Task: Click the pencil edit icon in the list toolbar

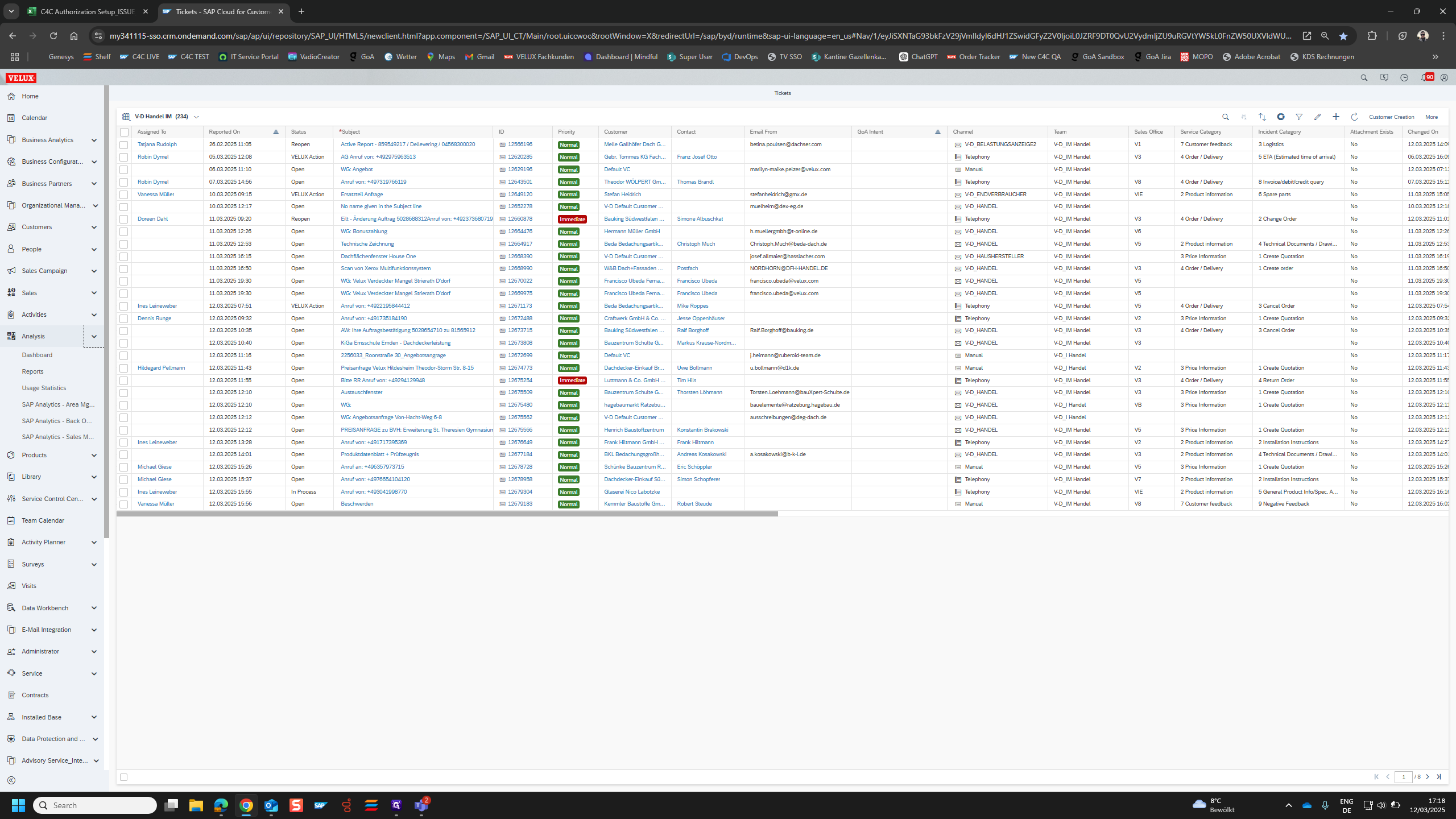Action: (x=1318, y=117)
